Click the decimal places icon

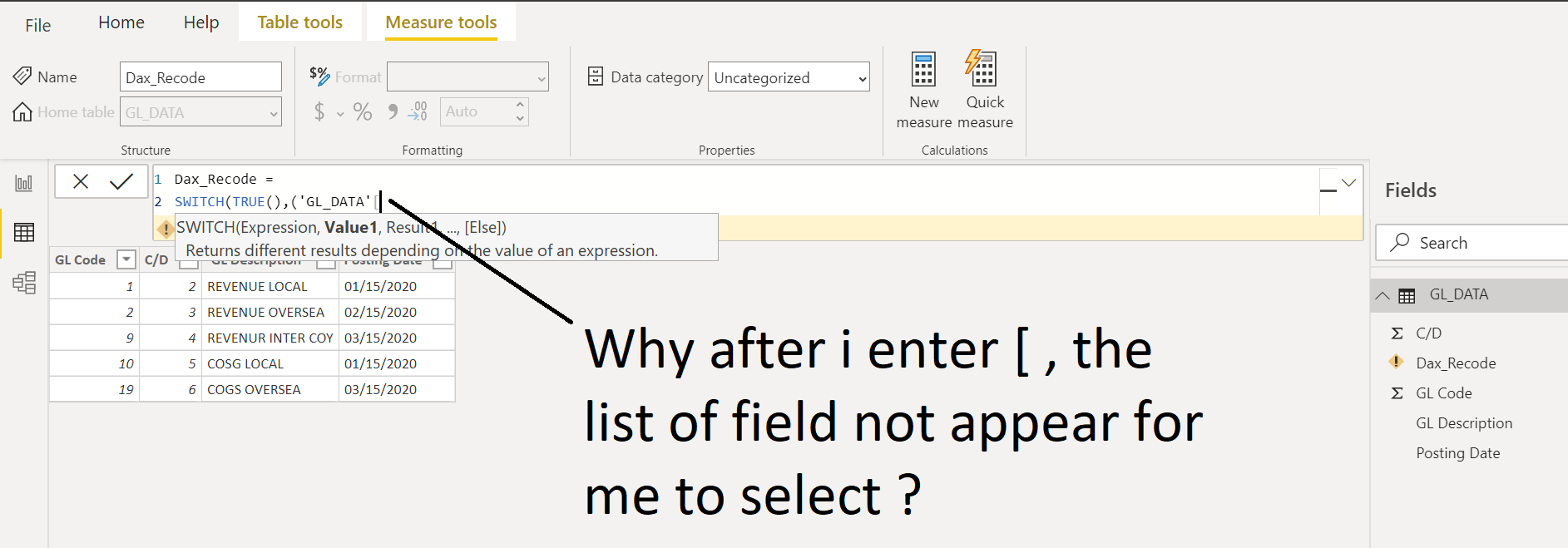pos(418,111)
